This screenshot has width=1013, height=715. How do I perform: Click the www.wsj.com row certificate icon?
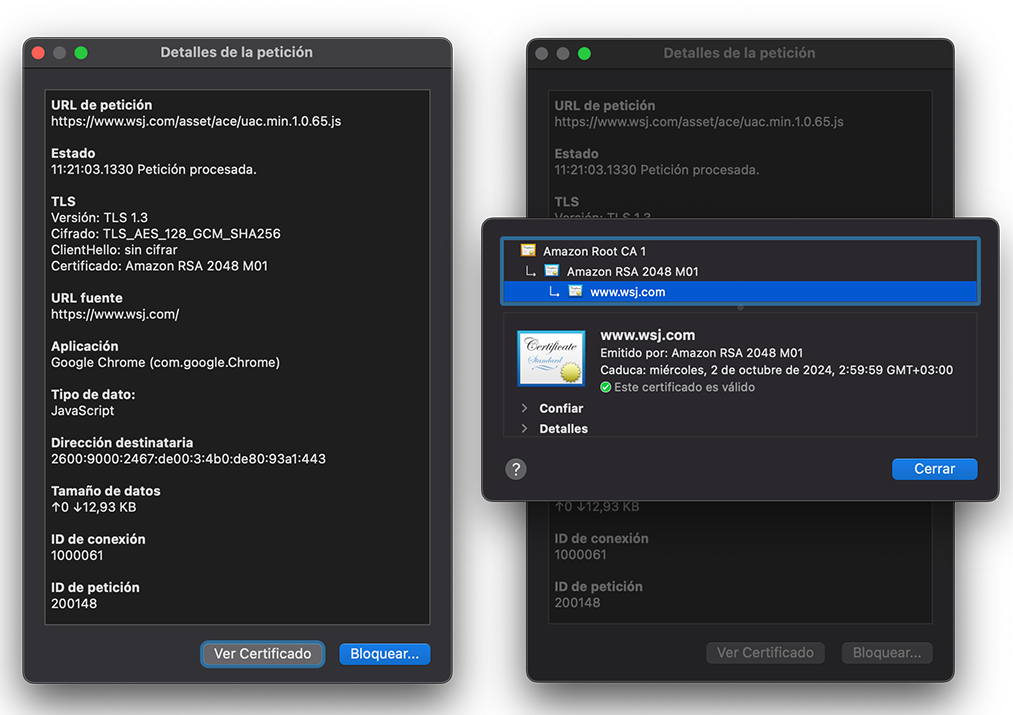(575, 291)
